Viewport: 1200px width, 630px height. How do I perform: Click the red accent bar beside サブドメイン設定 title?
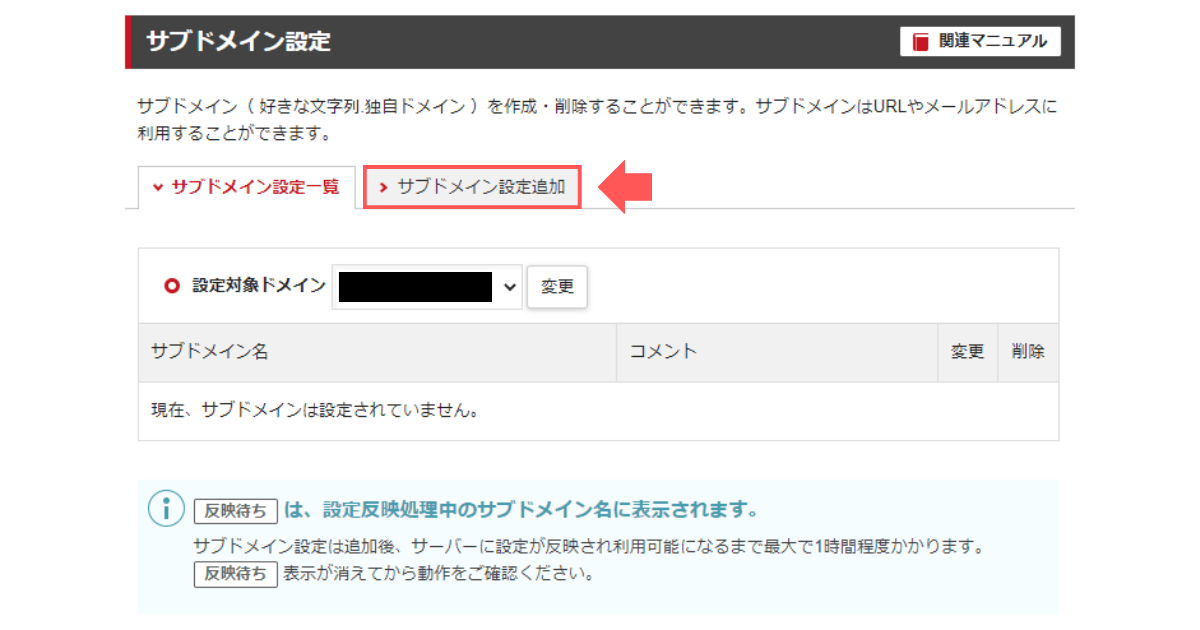point(127,41)
